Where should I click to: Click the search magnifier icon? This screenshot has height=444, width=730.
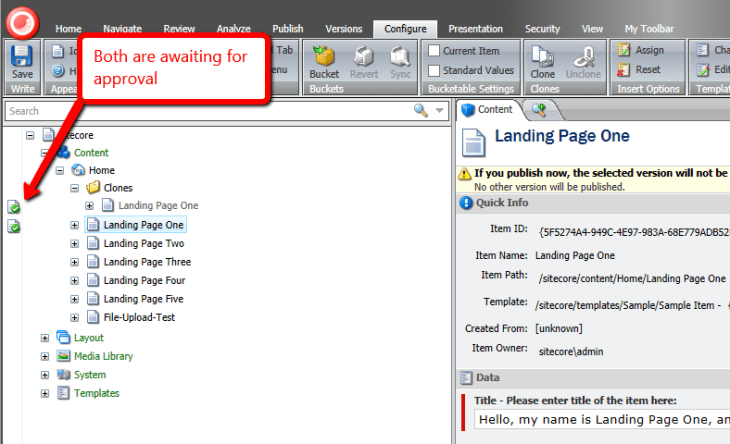[x=421, y=110]
